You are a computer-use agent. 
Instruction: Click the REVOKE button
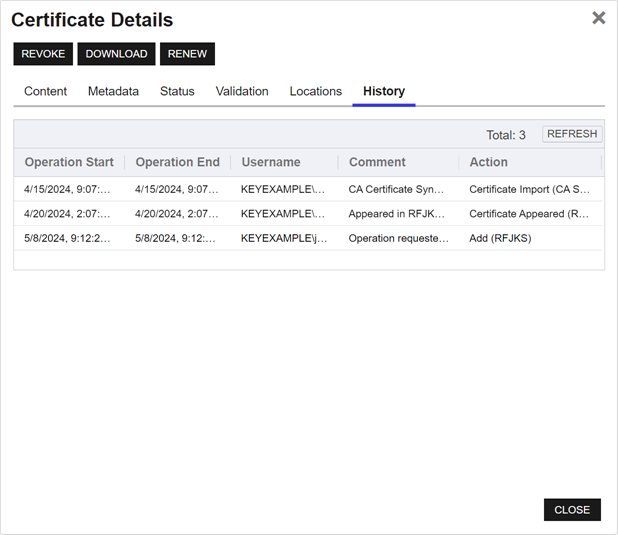[x=43, y=54]
